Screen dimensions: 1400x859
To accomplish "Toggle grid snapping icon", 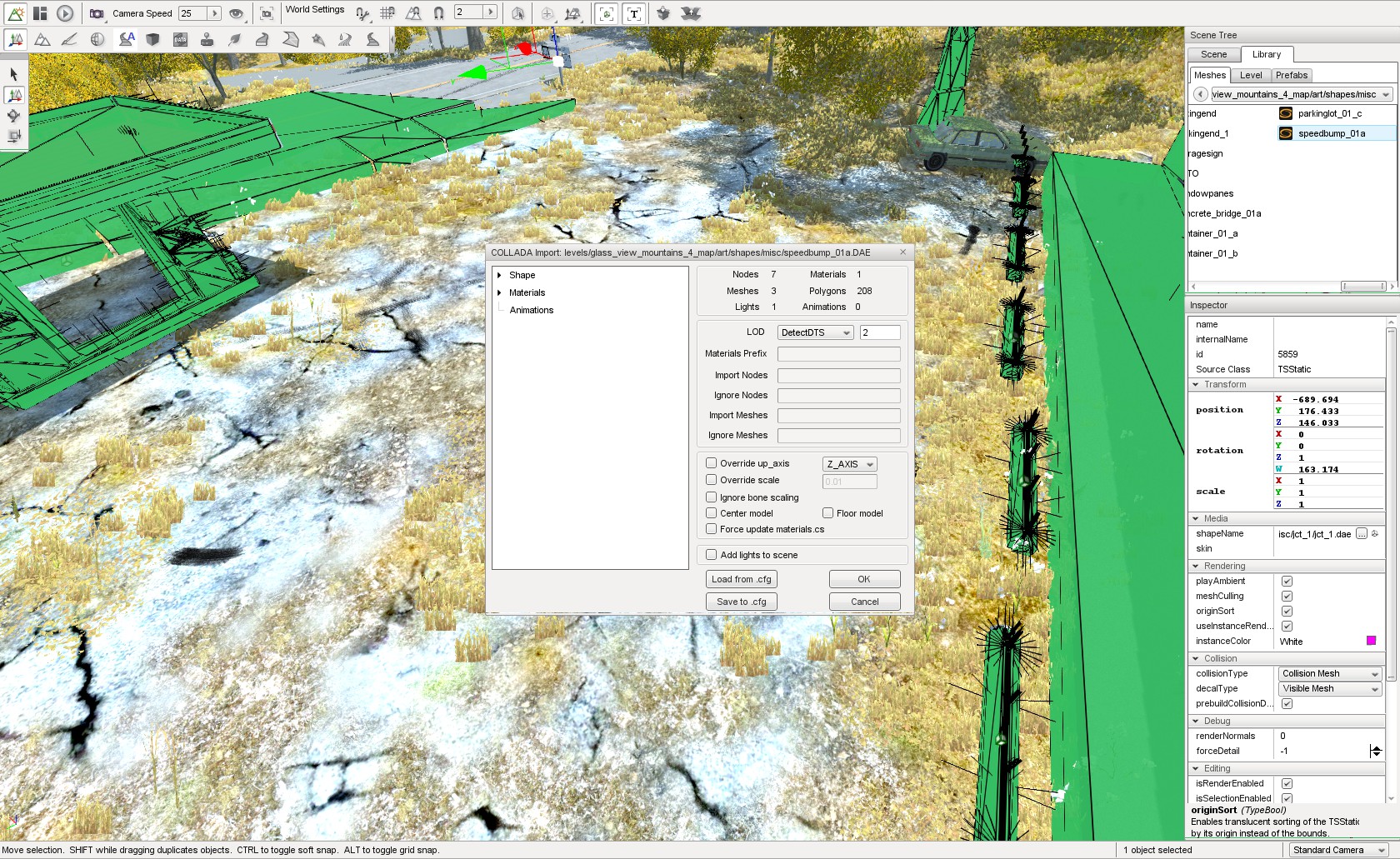I will tap(387, 13).
